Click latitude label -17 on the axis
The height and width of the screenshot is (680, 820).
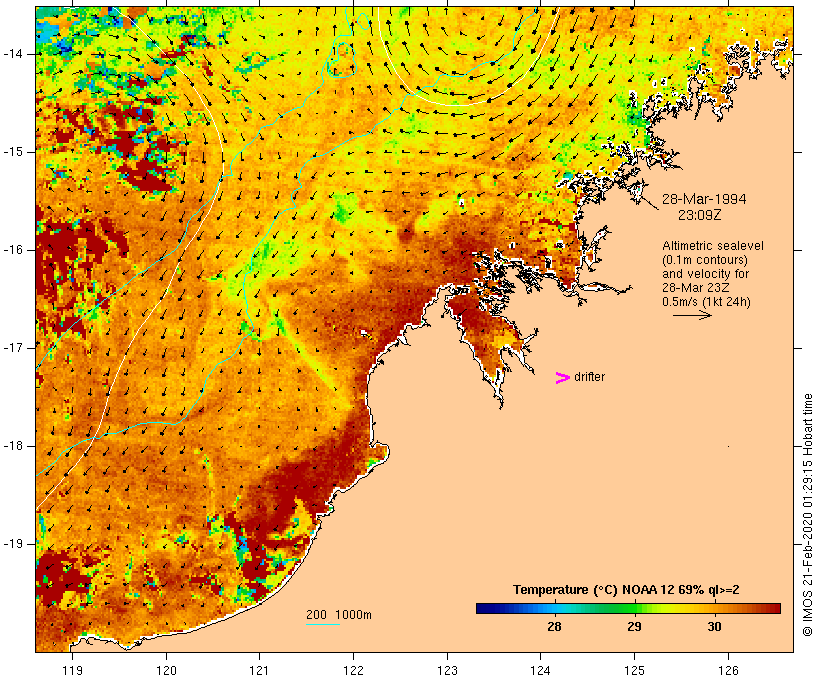coord(13,348)
